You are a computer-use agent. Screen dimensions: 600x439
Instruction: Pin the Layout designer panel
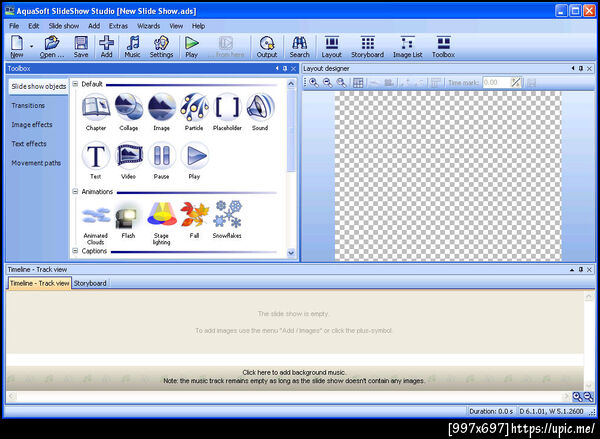[581, 69]
